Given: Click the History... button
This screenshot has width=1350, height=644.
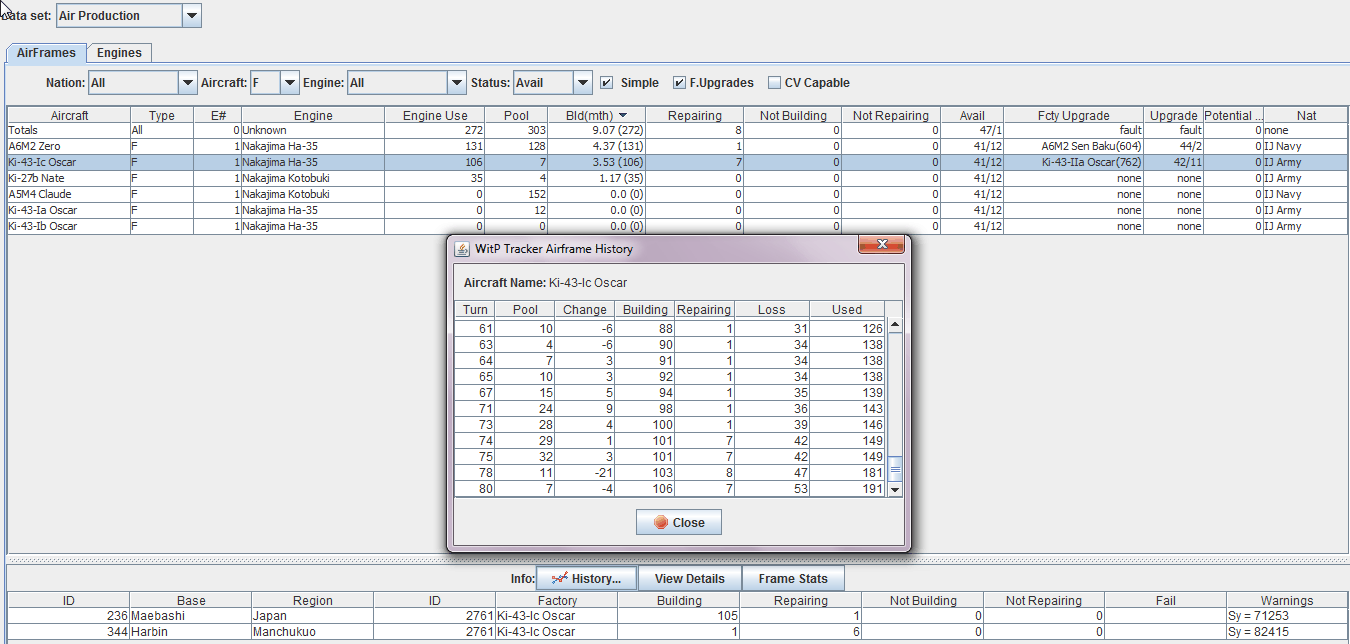Looking at the screenshot, I should [x=586, y=578].
